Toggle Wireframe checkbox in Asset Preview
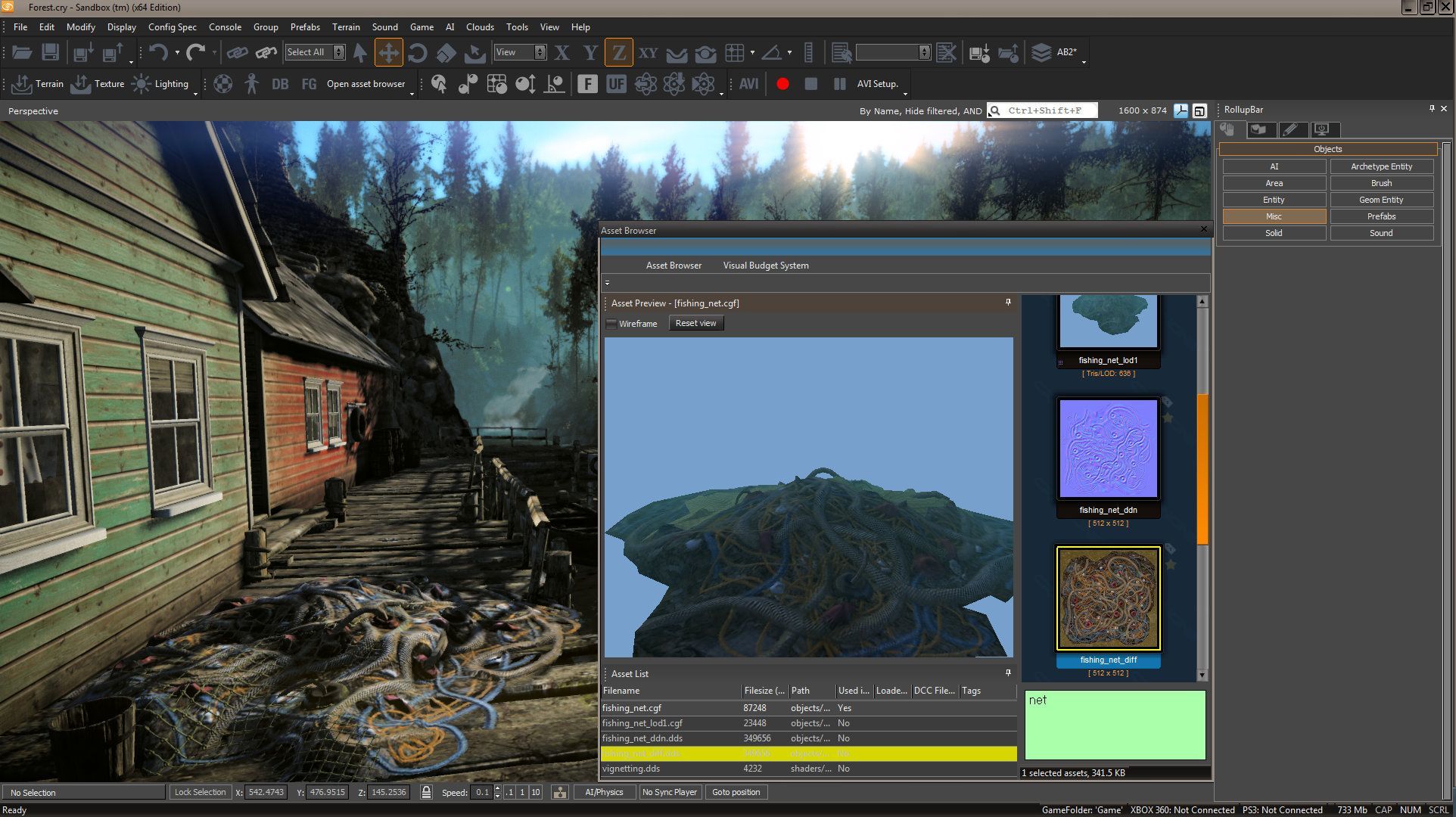This screenshot has height=817, width=1456. tap(611, 322)
